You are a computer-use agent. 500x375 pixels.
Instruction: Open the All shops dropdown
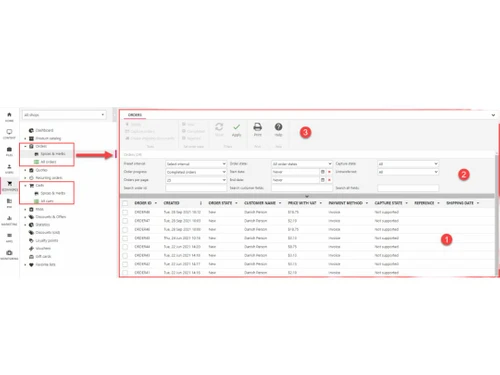64,115
